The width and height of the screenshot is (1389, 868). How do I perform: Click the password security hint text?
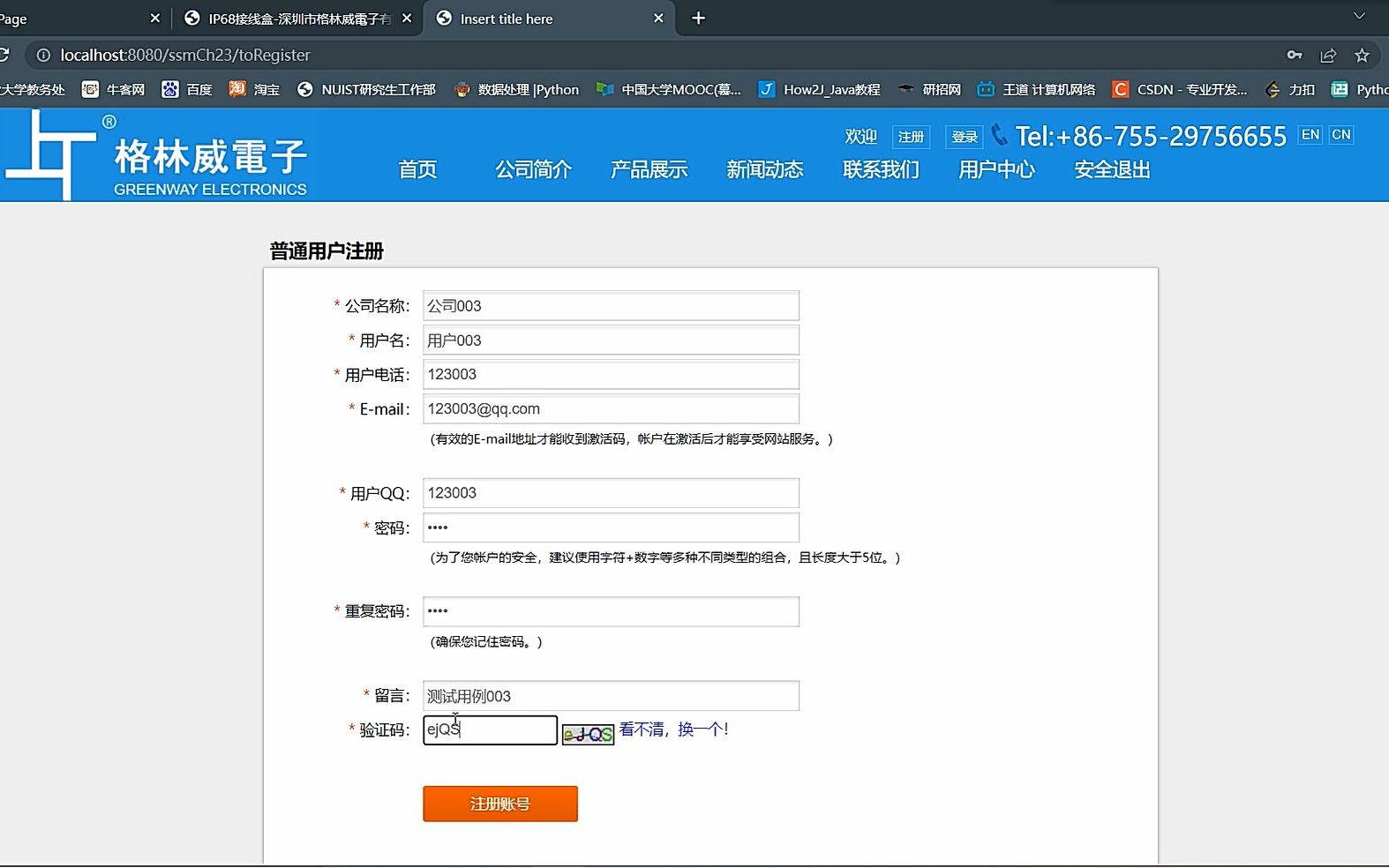(x=665, y=557)
